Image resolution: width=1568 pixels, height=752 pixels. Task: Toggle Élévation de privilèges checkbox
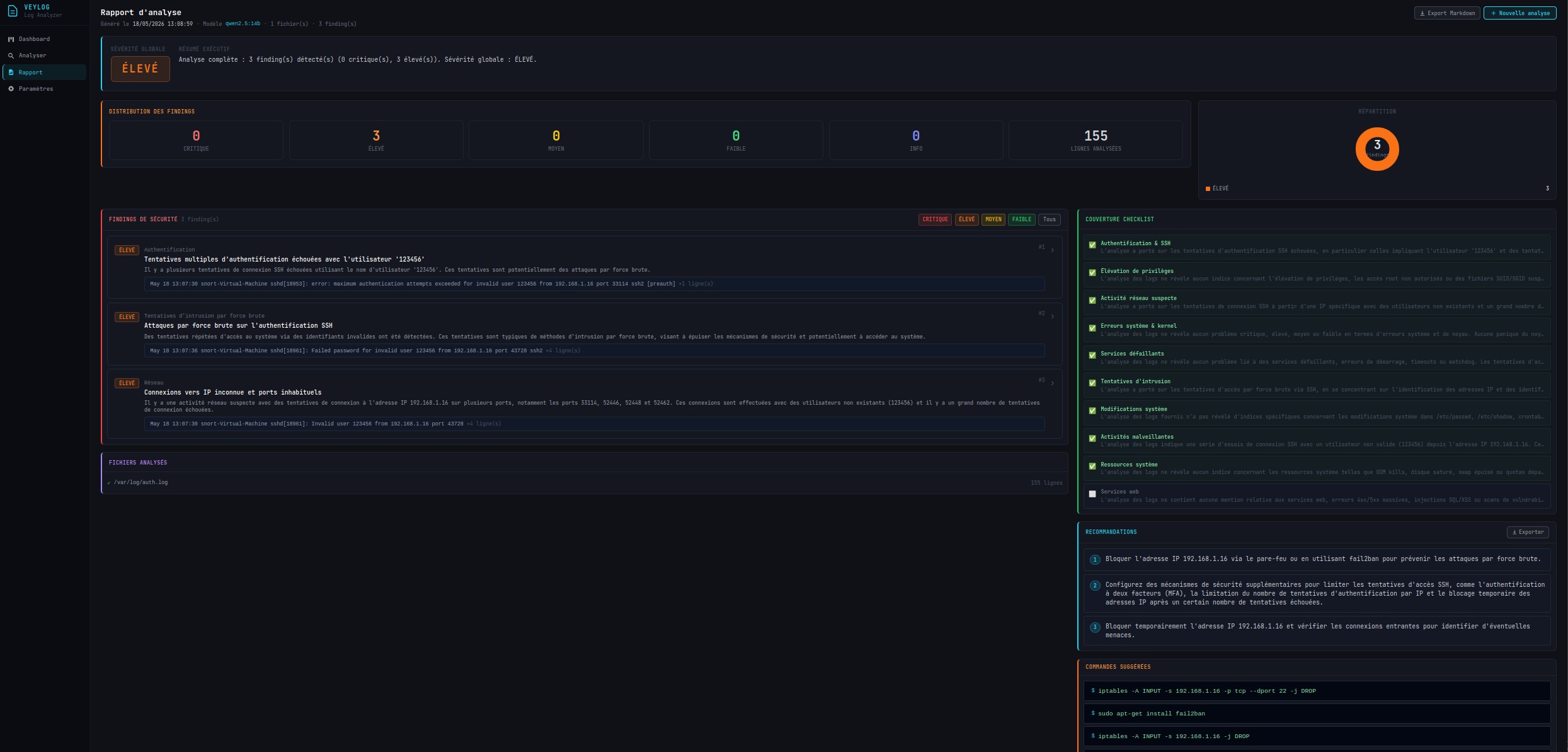1092,273
